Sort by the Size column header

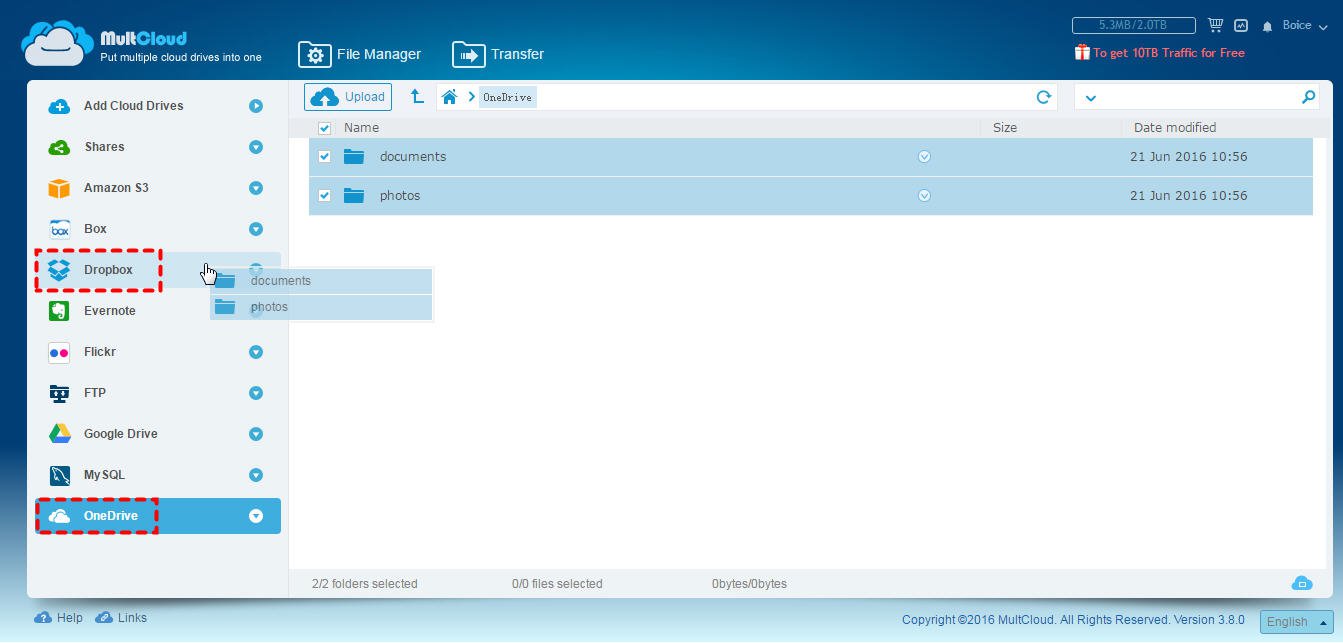click(x=1005, y=127)
